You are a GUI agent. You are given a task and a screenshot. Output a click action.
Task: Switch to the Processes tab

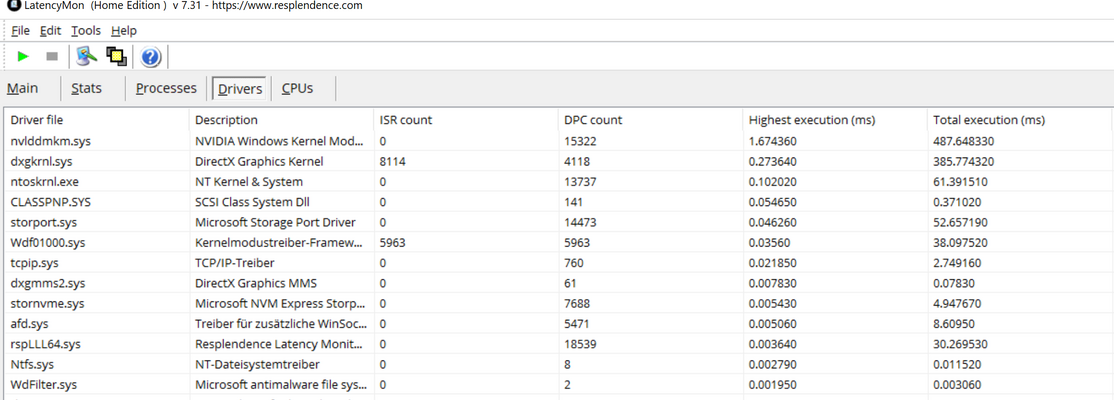[166, 88]
